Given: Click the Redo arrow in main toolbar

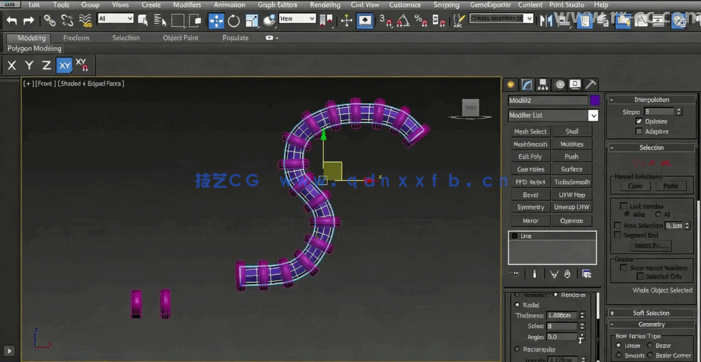Looking at the screenshot, I should [x=29, y=21].
